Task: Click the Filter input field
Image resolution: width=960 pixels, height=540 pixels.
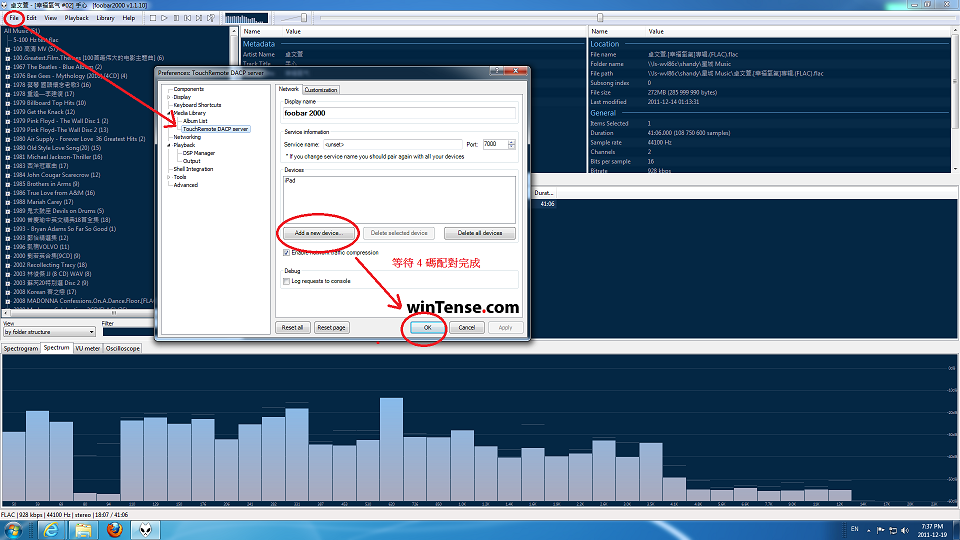Action: pos(128,332)
